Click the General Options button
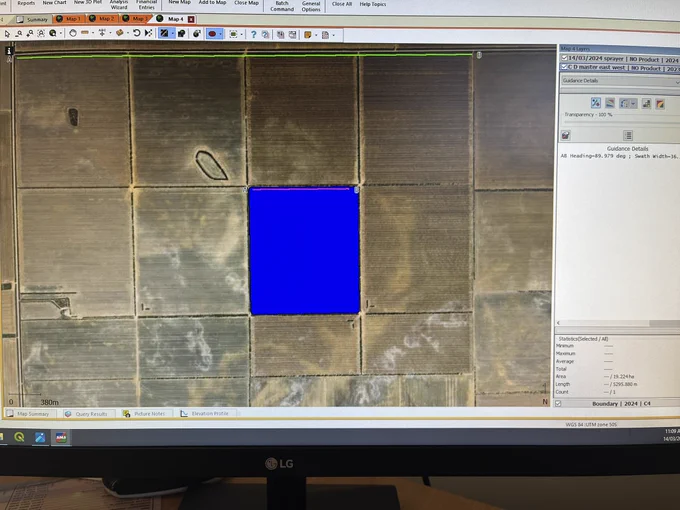 click(311, 6)
